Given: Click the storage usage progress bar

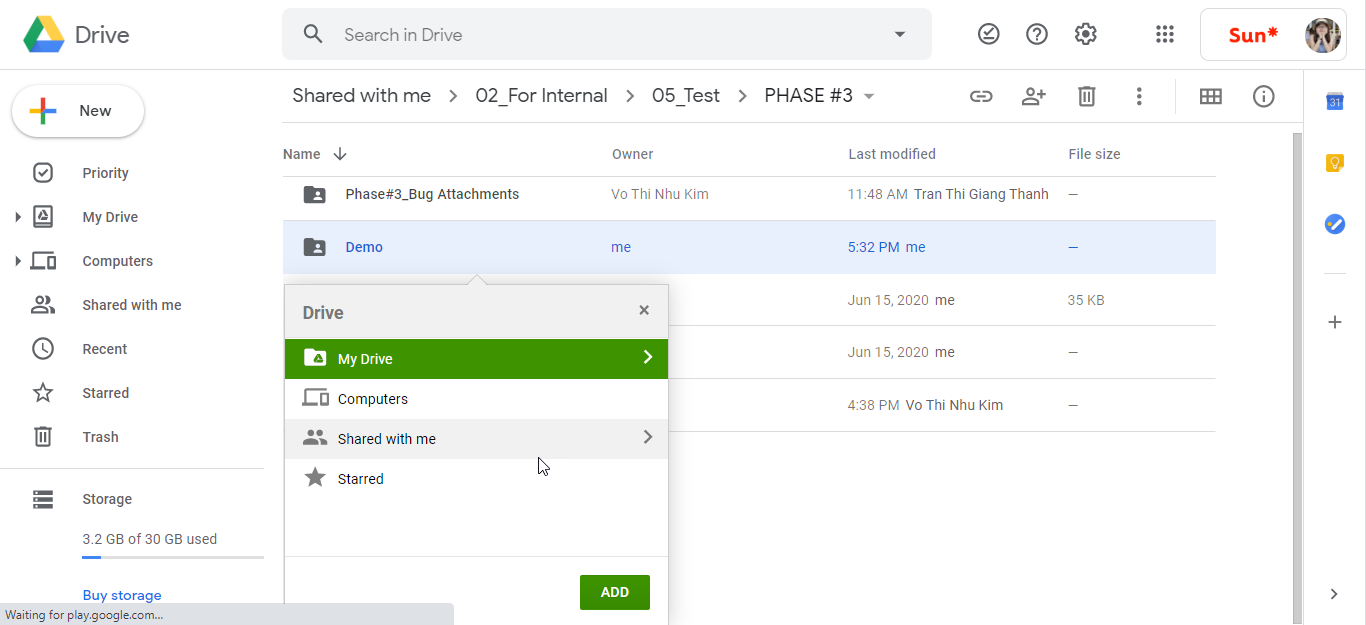Looking at the screenshot, I should pos(172,557).
